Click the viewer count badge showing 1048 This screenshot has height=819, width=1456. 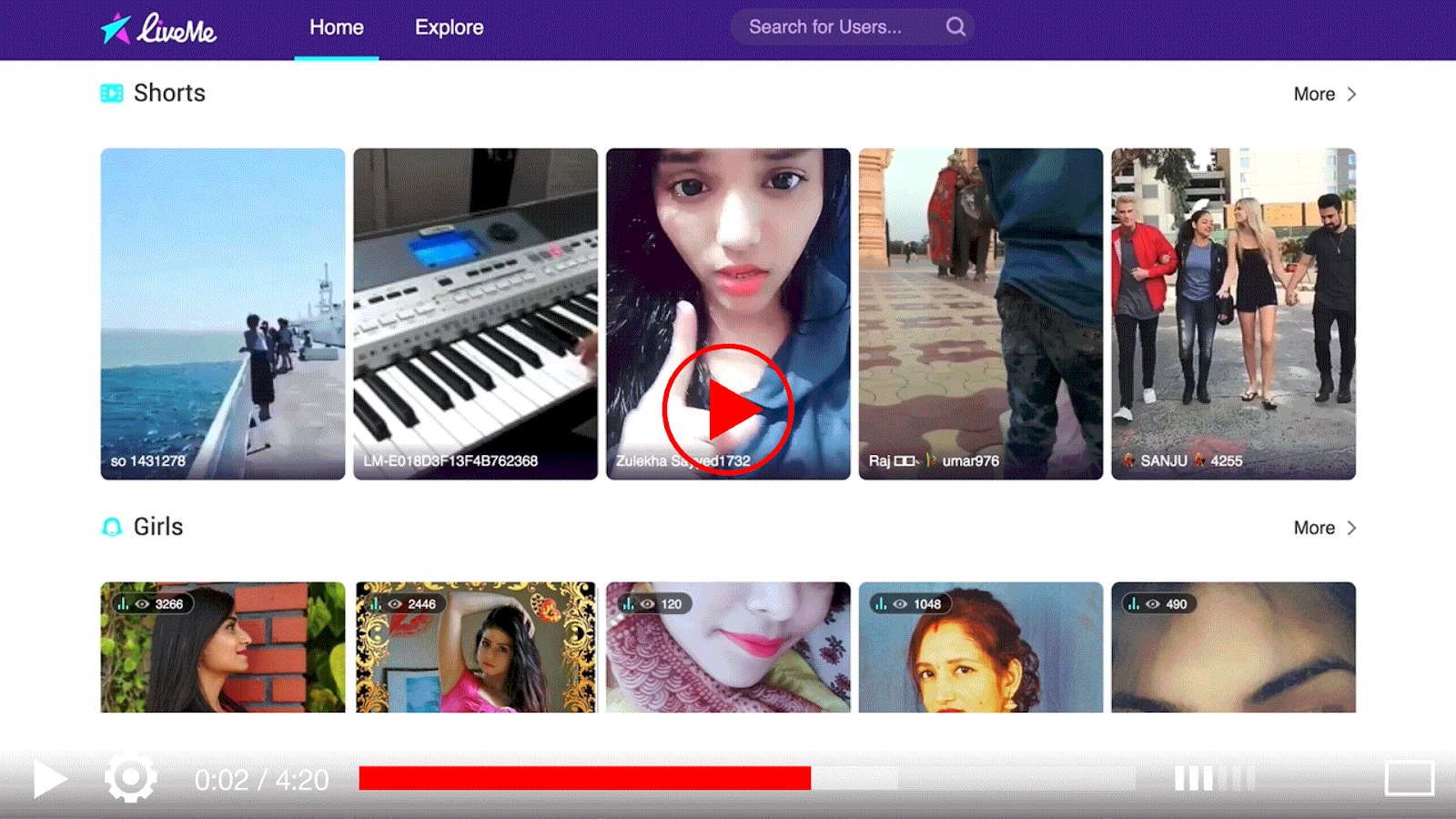[909, 604]
